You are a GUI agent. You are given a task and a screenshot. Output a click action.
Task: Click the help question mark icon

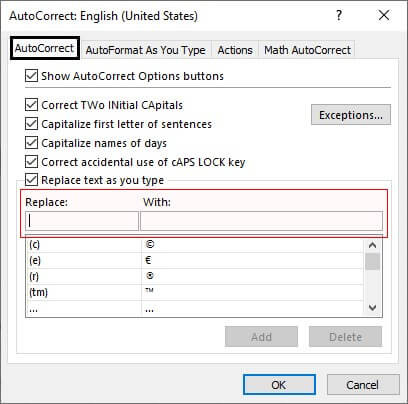coord(339,15)
